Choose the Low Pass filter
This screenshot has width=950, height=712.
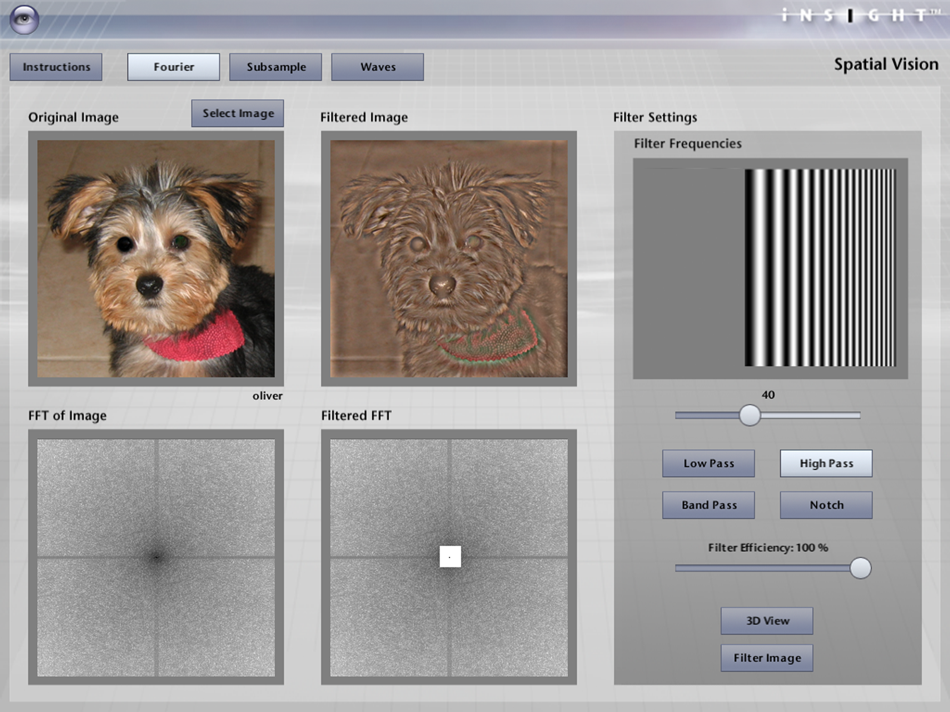click(x=708, y=464)
